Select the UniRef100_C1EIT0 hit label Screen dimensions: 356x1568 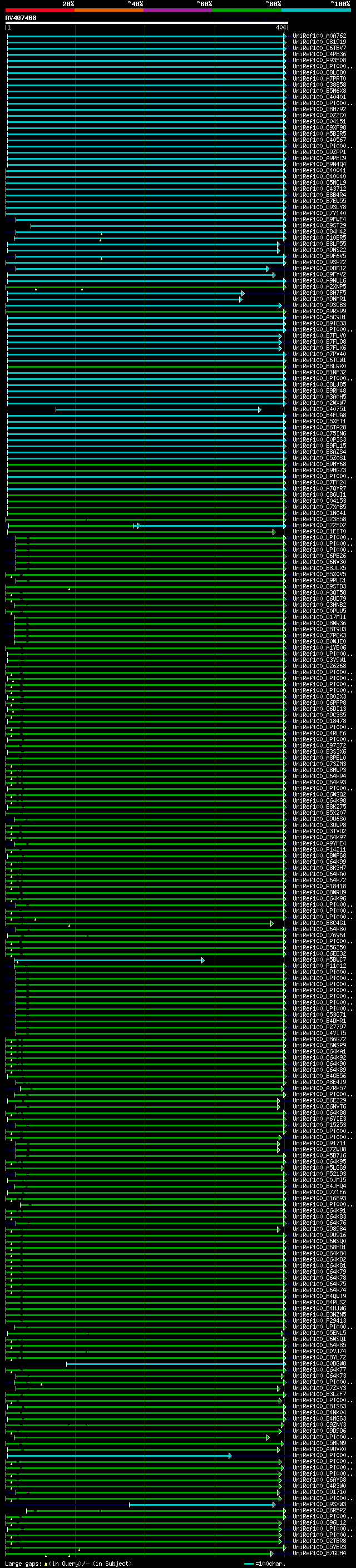pos(319,531)
